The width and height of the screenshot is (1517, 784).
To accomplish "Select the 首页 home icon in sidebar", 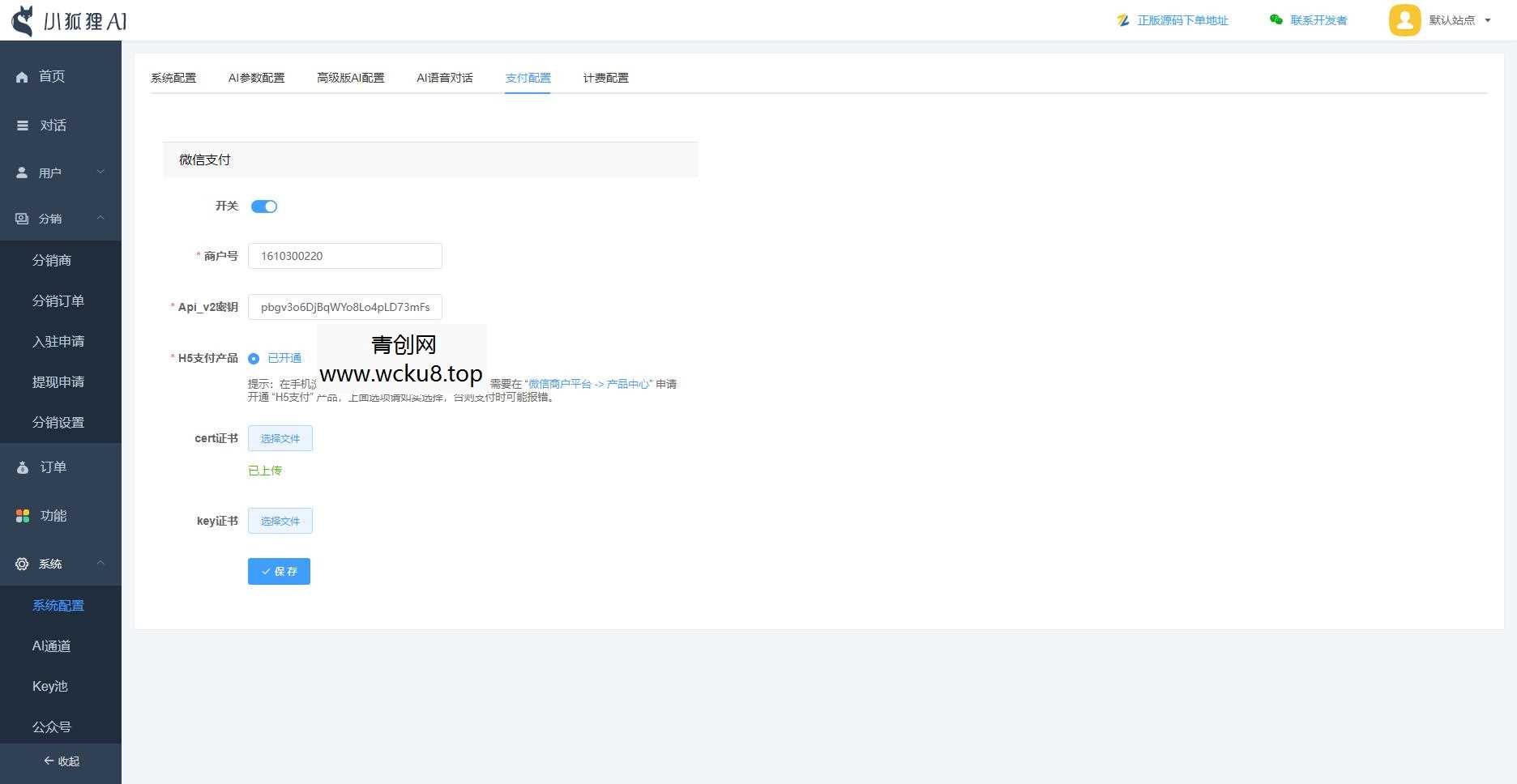I will tap(22, 76).
